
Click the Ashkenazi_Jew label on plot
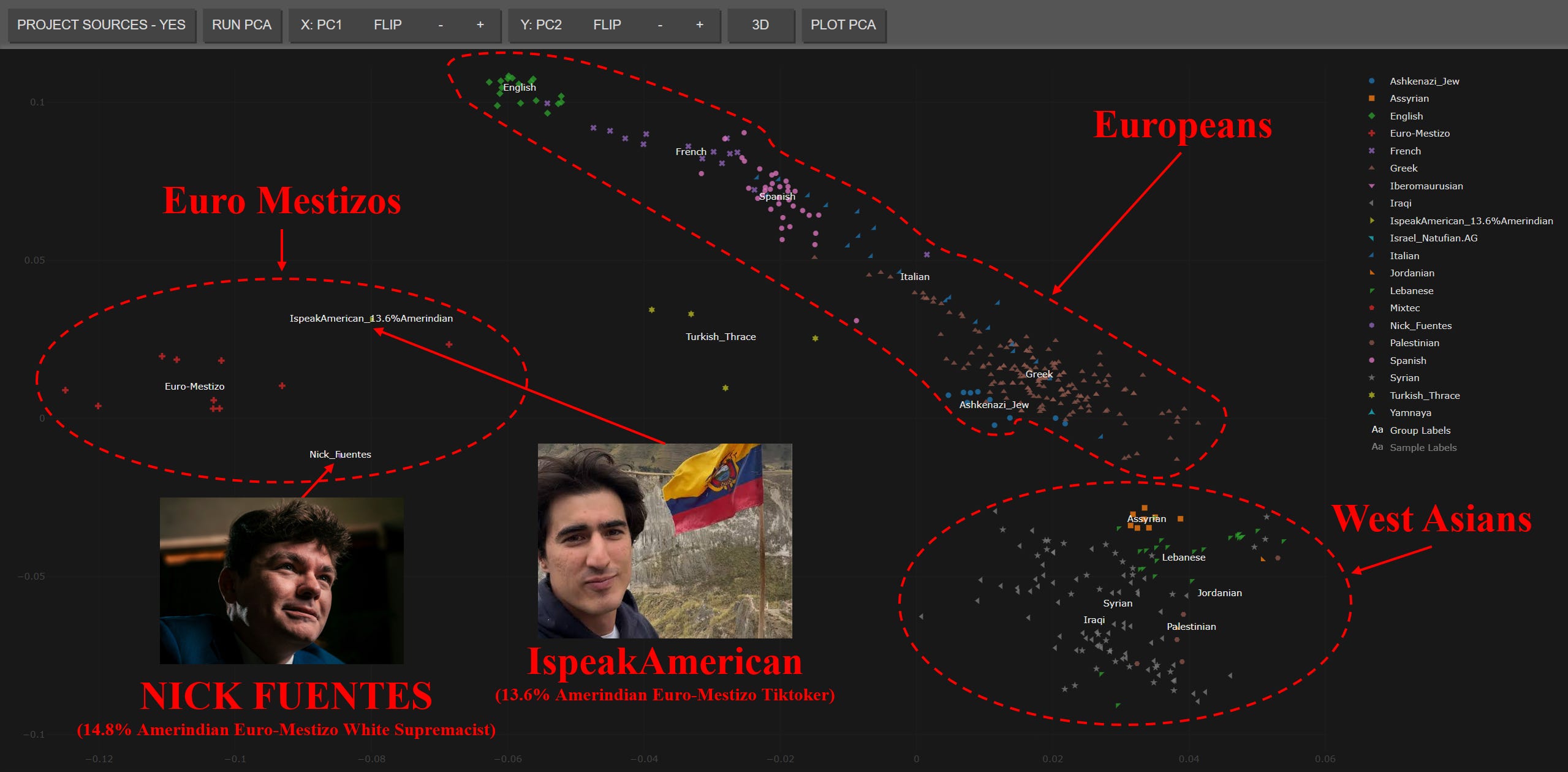click(994, 405)
